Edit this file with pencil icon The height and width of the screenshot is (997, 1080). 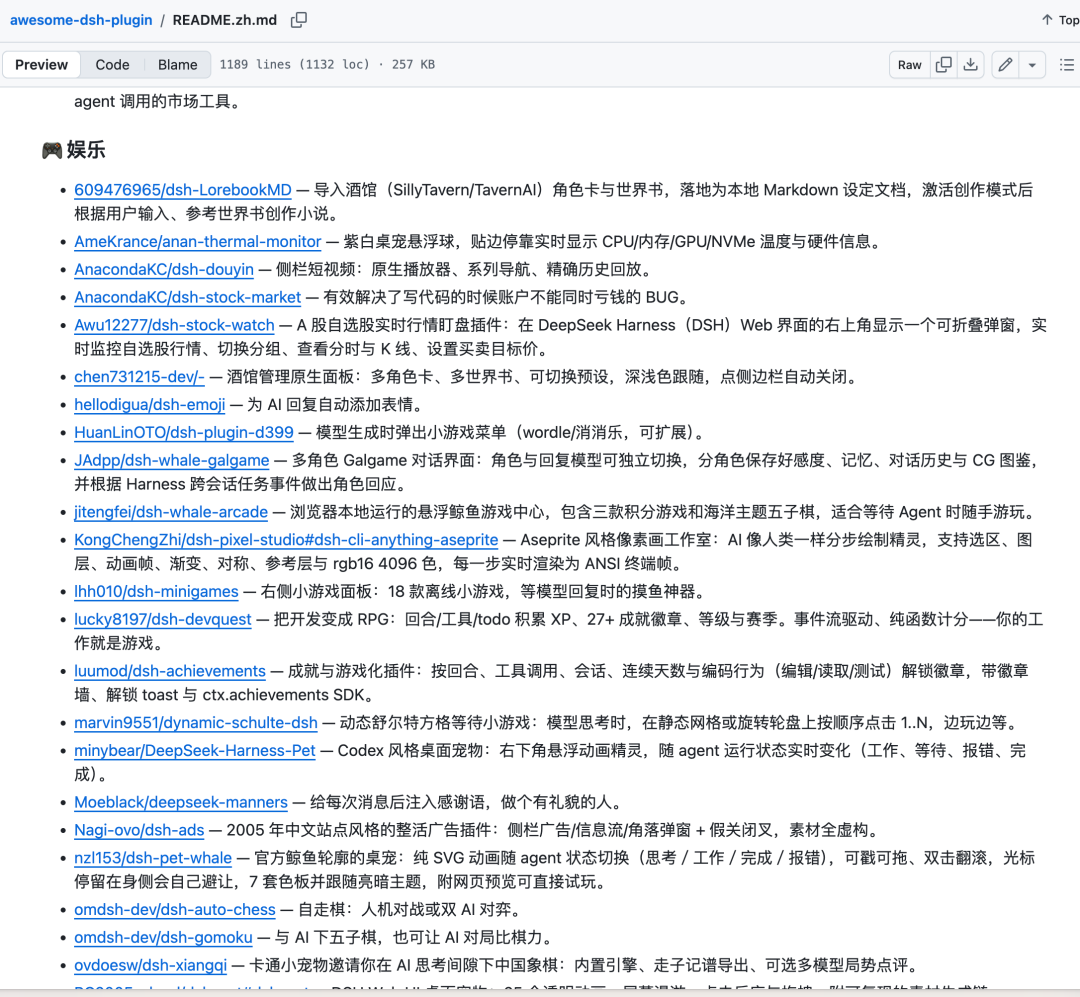click(1006, 65)
